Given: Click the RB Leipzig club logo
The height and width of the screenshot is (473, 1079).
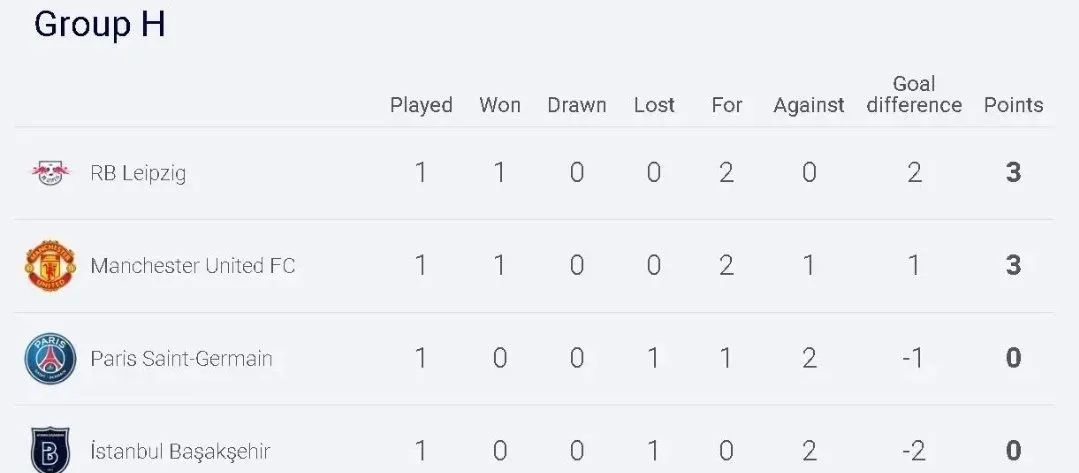Looking at the screenshot, I should click(50, 173).
